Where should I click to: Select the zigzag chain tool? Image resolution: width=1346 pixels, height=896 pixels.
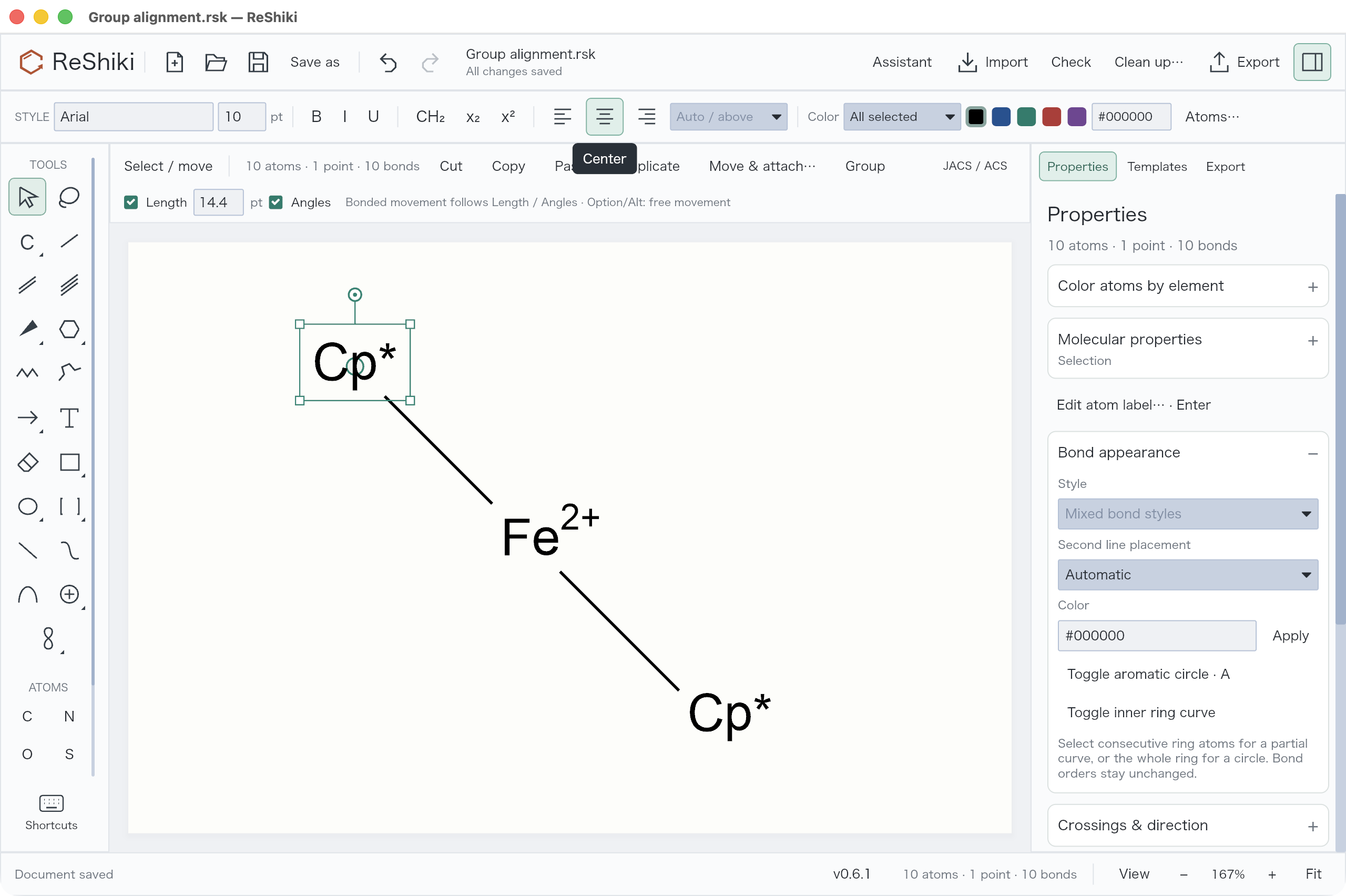click(x=27, y=373)
